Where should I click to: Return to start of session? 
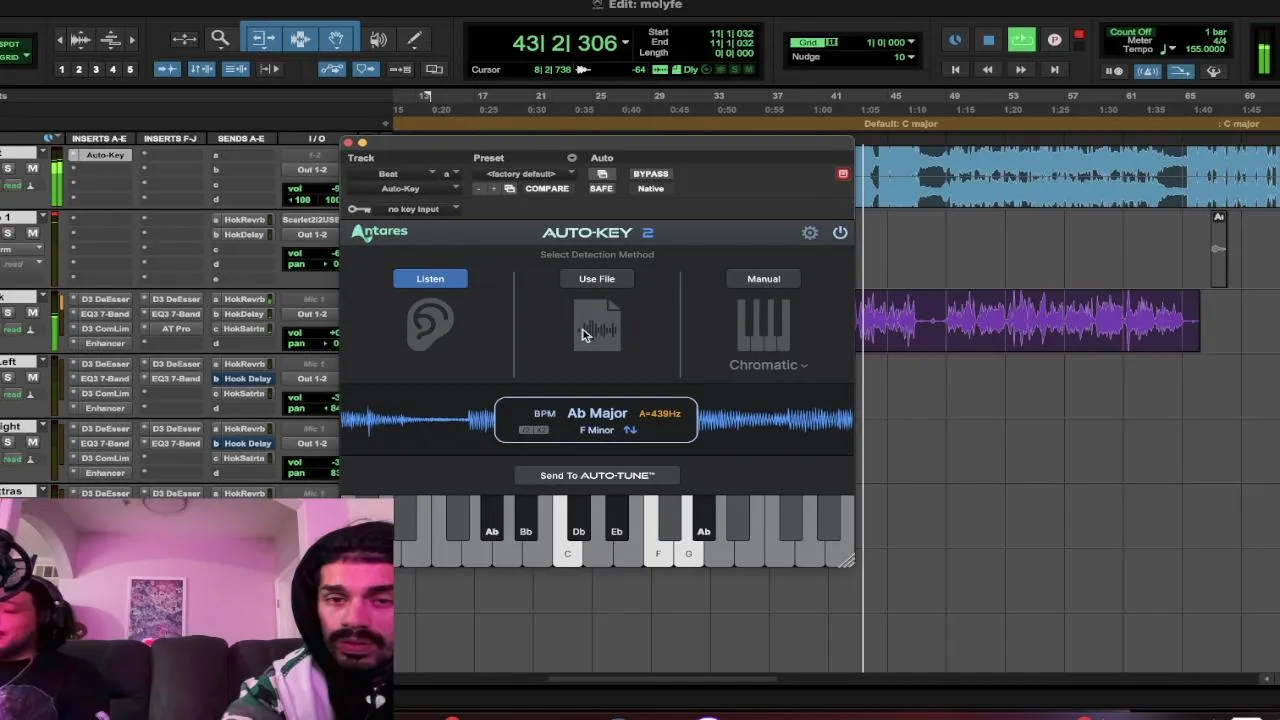(955, 70)
